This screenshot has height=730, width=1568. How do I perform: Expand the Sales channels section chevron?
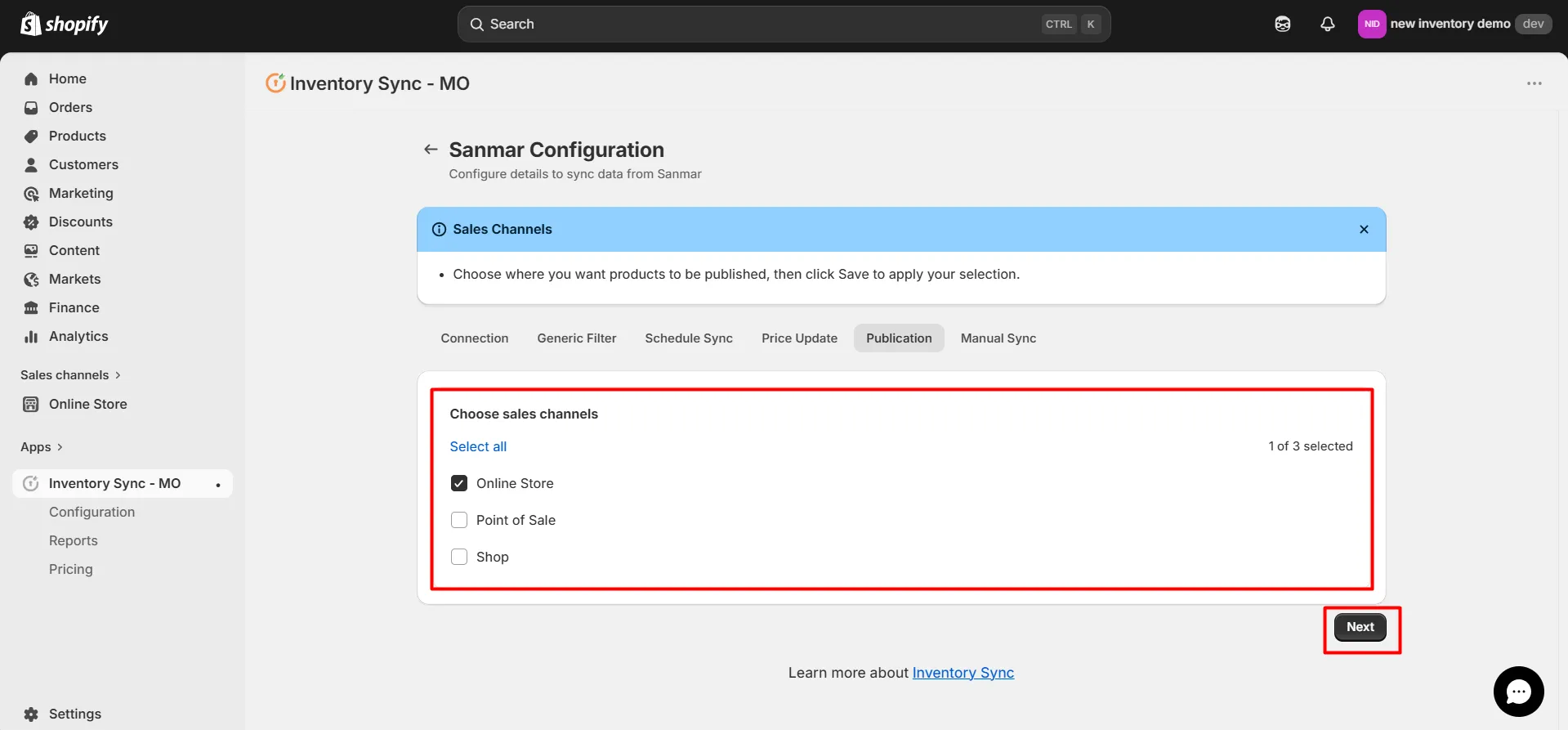(118, 375)
